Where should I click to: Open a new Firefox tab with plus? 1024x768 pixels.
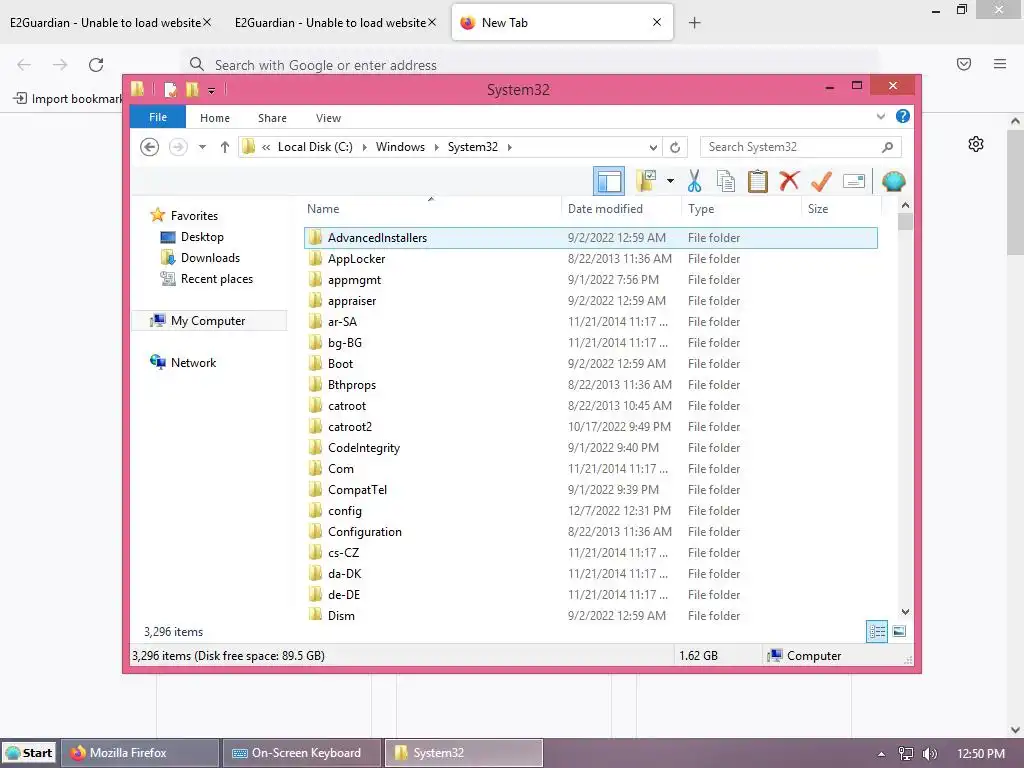coord(694,23)
